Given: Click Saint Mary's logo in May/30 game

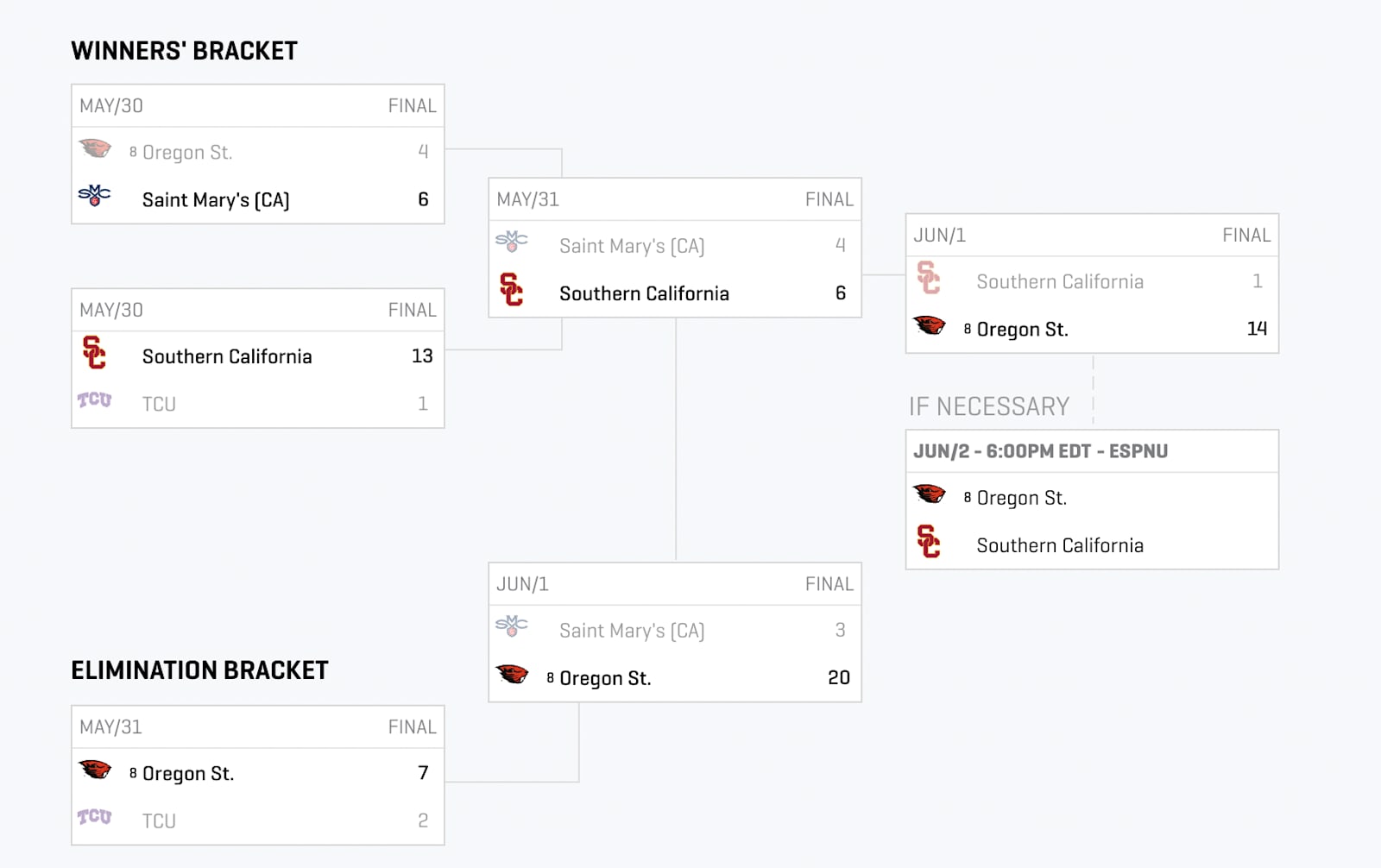Looking at the screenshot, I should point(94,196).
